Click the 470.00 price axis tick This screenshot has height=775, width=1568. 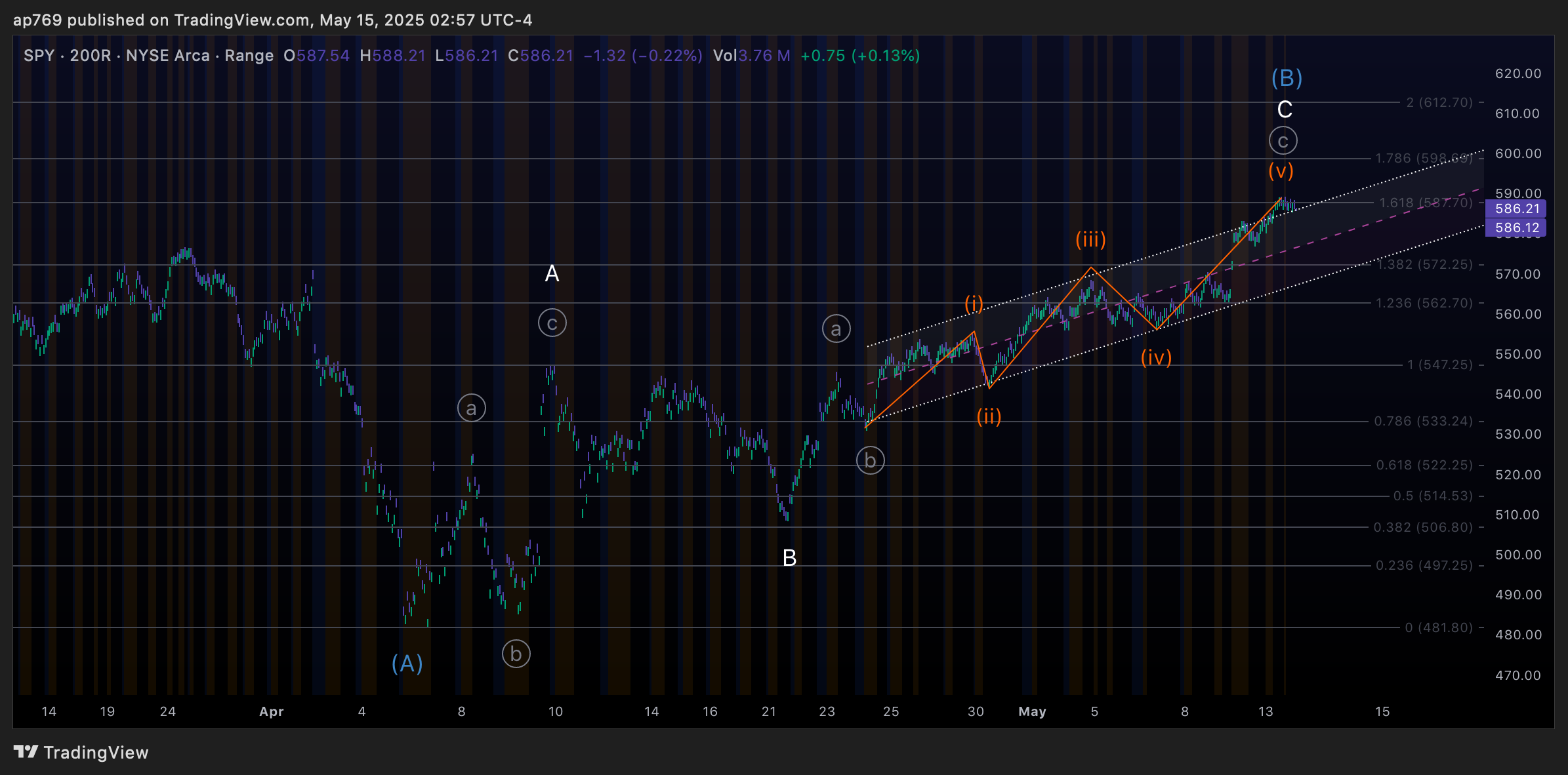(x=1518, y=675)
